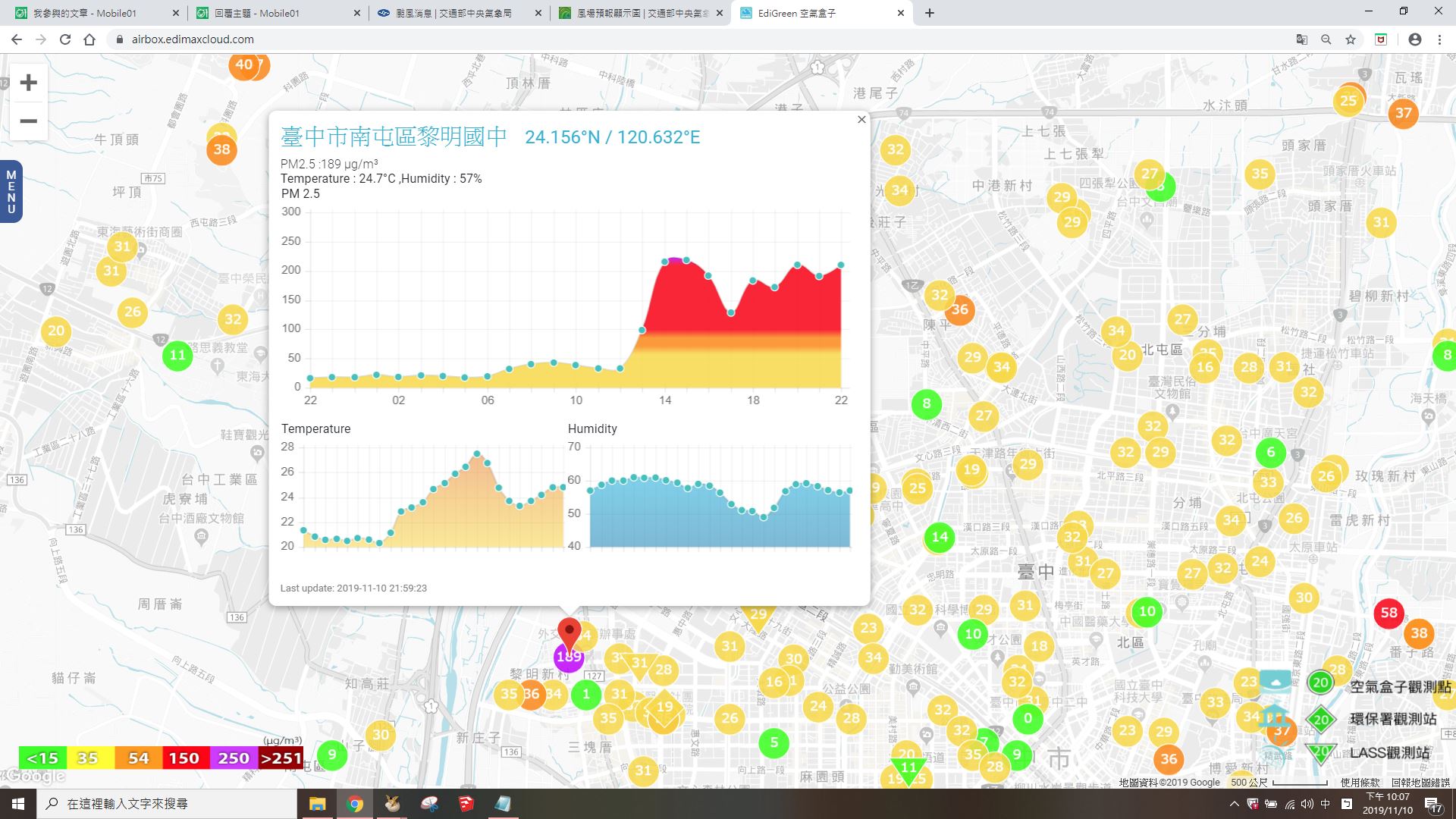This screenshot has width=1456, height=819.
Task: Select the green 5 station marker
Action: pyautogui.click(x=773, y=742)
